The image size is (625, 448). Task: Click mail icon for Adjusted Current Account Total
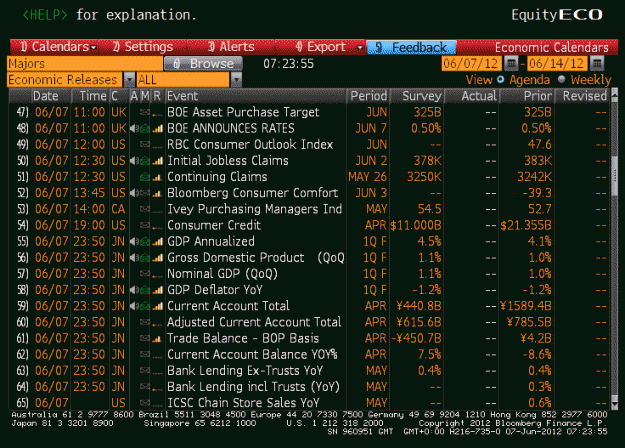pyautogui.click(x=145, y=322)
